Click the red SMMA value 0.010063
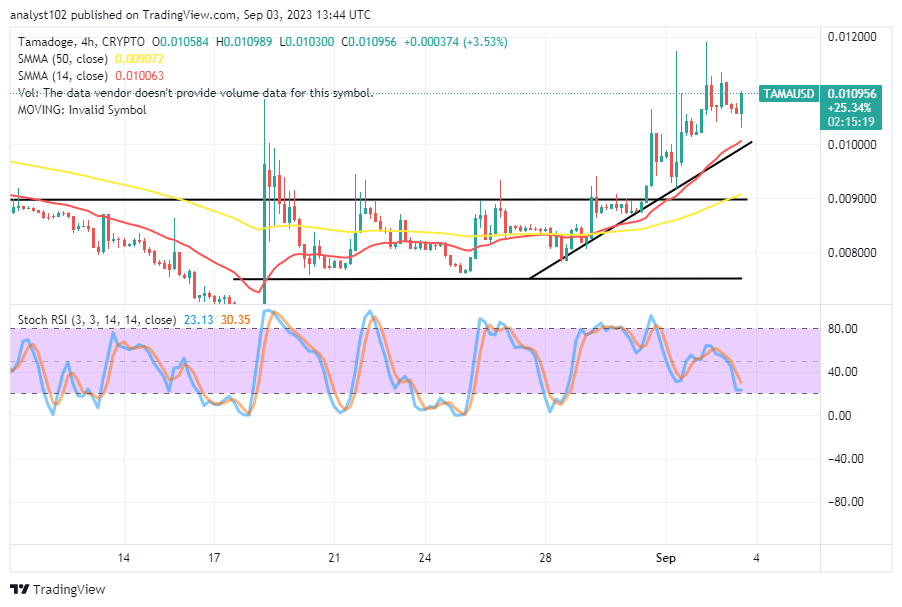Screen dimensions: 902x607 140,76
